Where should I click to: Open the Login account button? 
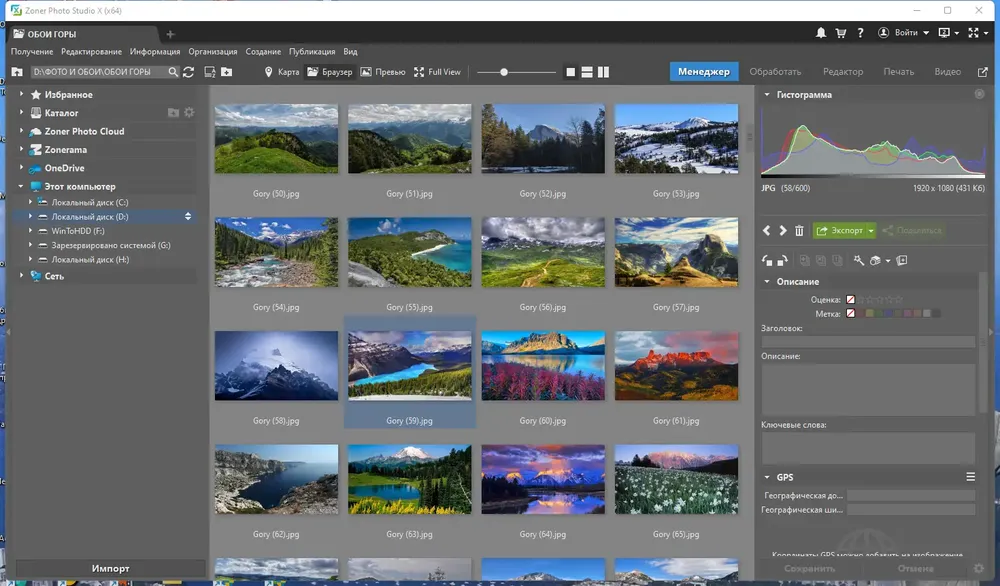click(x=903, y=33)
